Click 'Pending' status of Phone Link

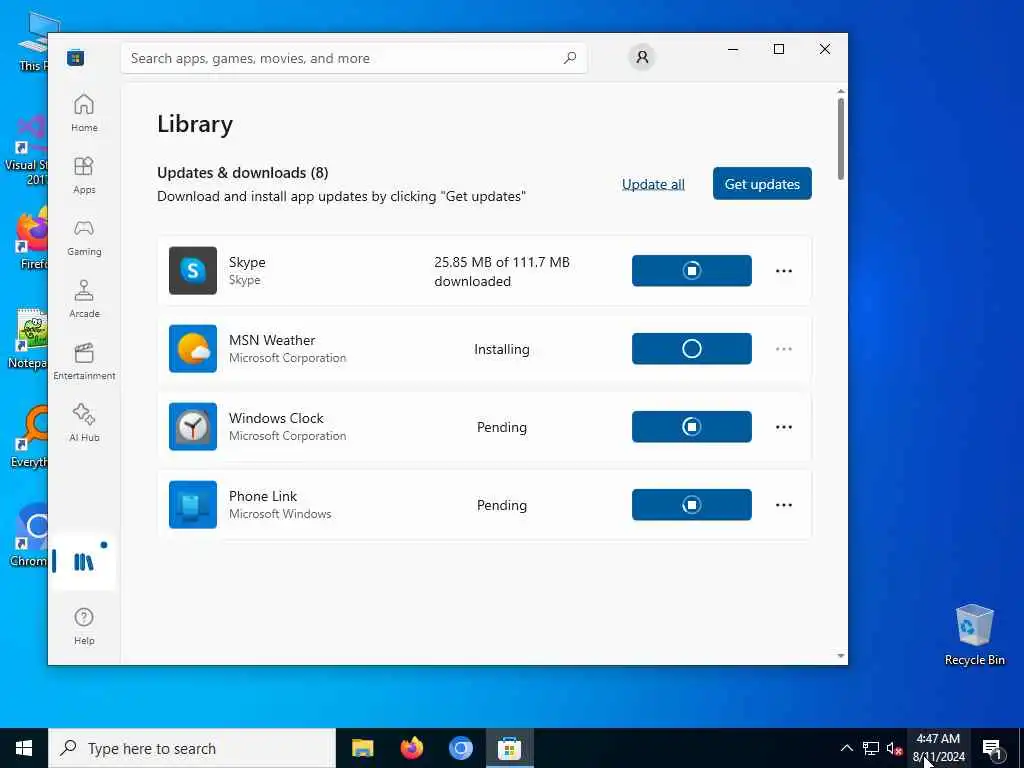coord(502,505)
